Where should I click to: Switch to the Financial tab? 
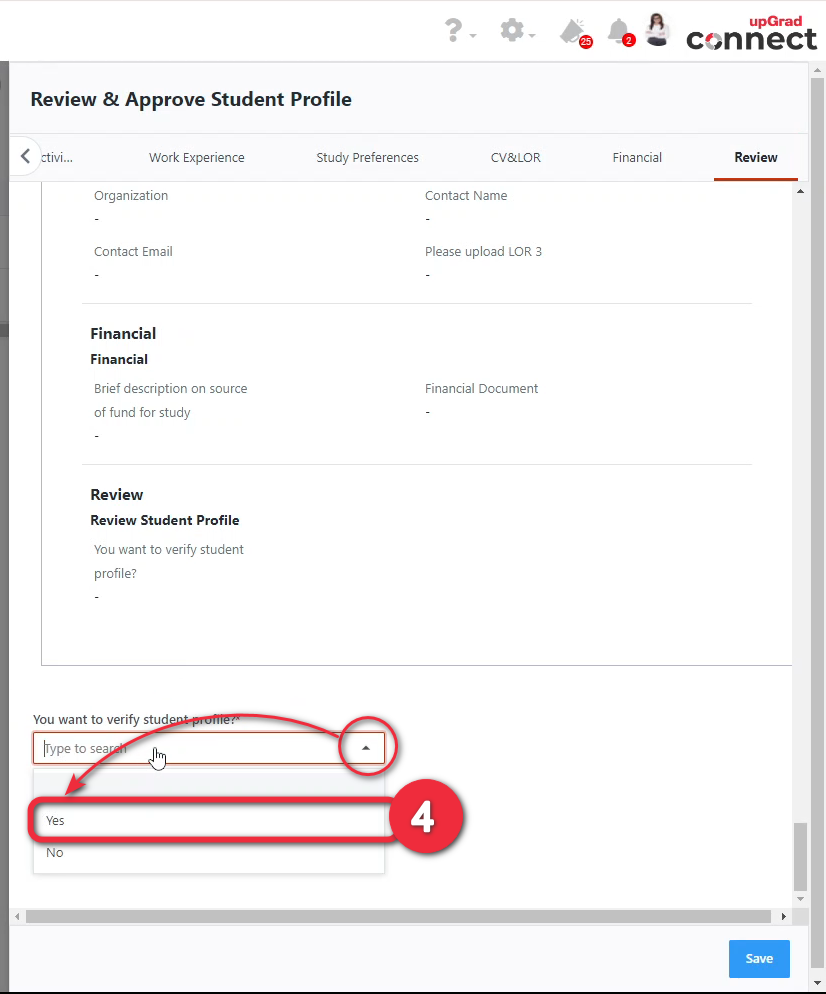[x=637, y=158]
